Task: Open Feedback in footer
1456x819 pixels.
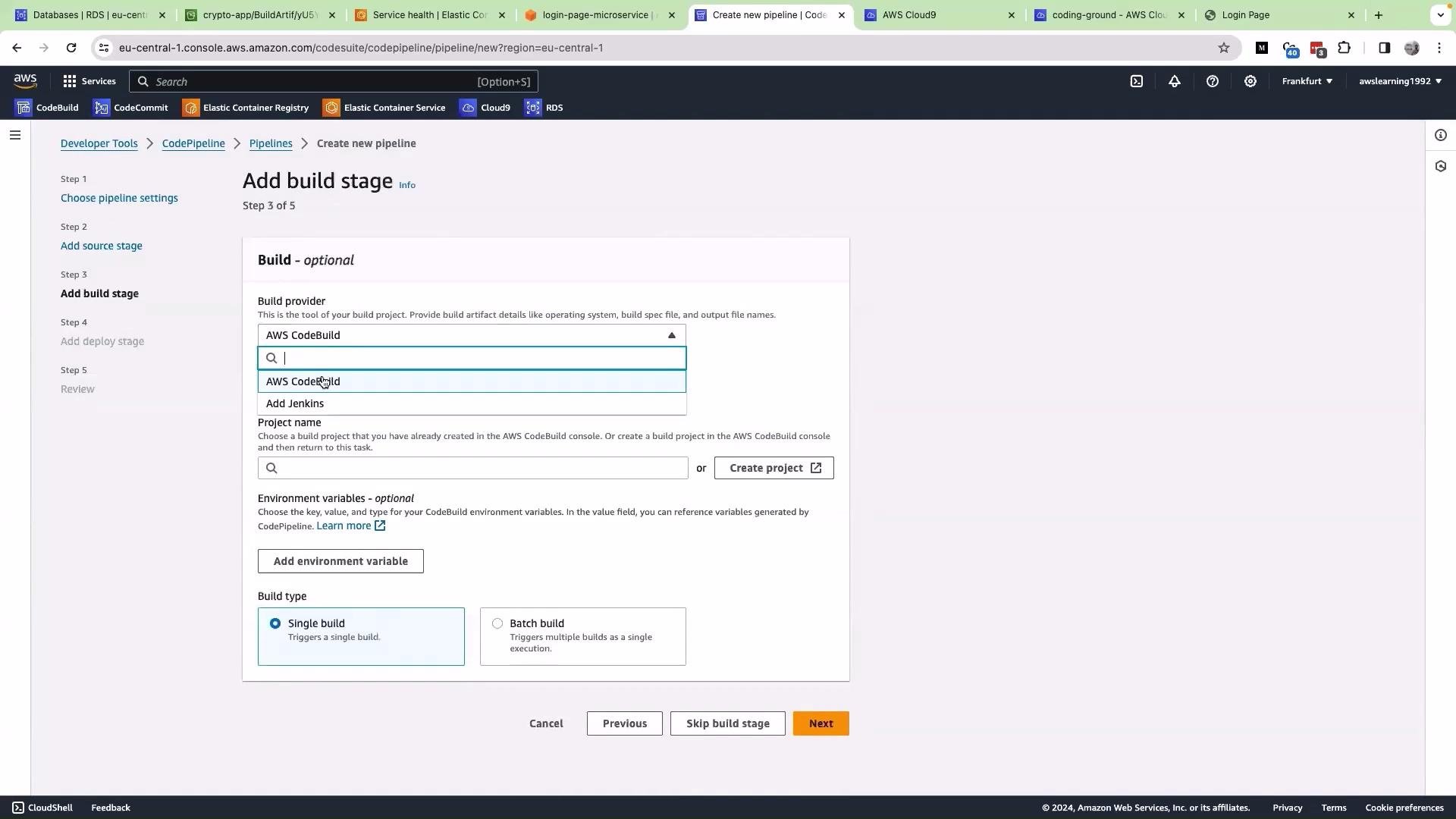Action: (111, 808)
